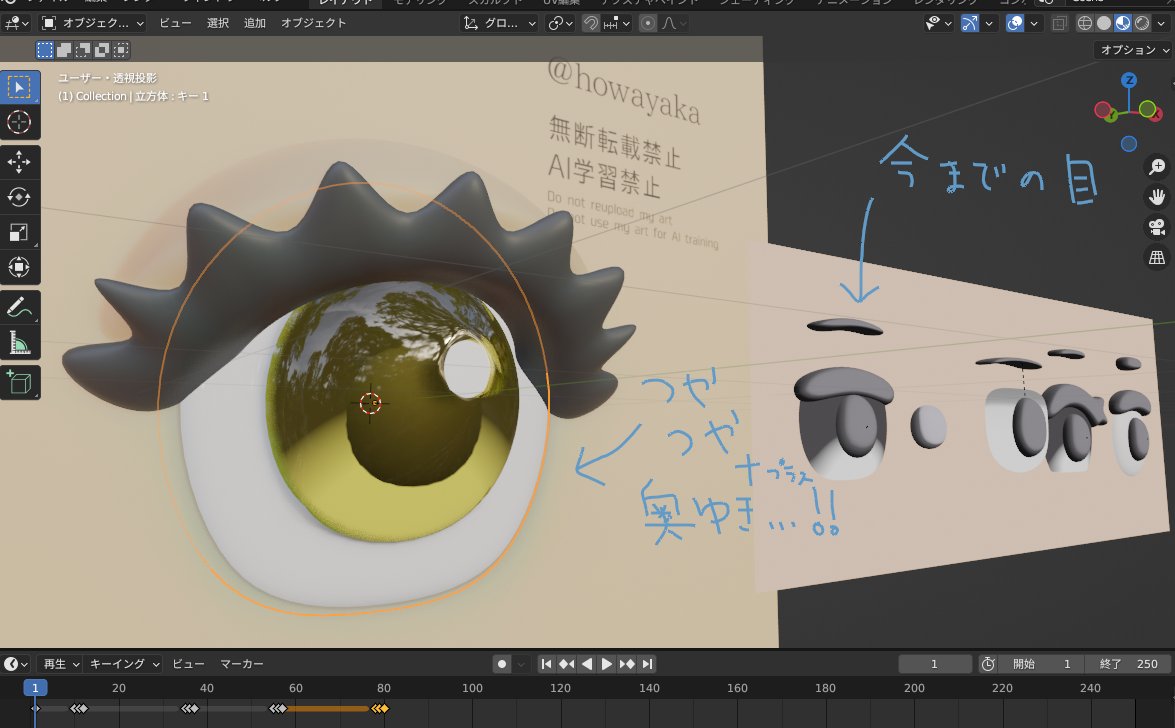Expand the オプション panel in viewport corner
Image resolution: width=1175 pixels, height=728 pixels.
pyautogui.click(x=1133, y=48)
